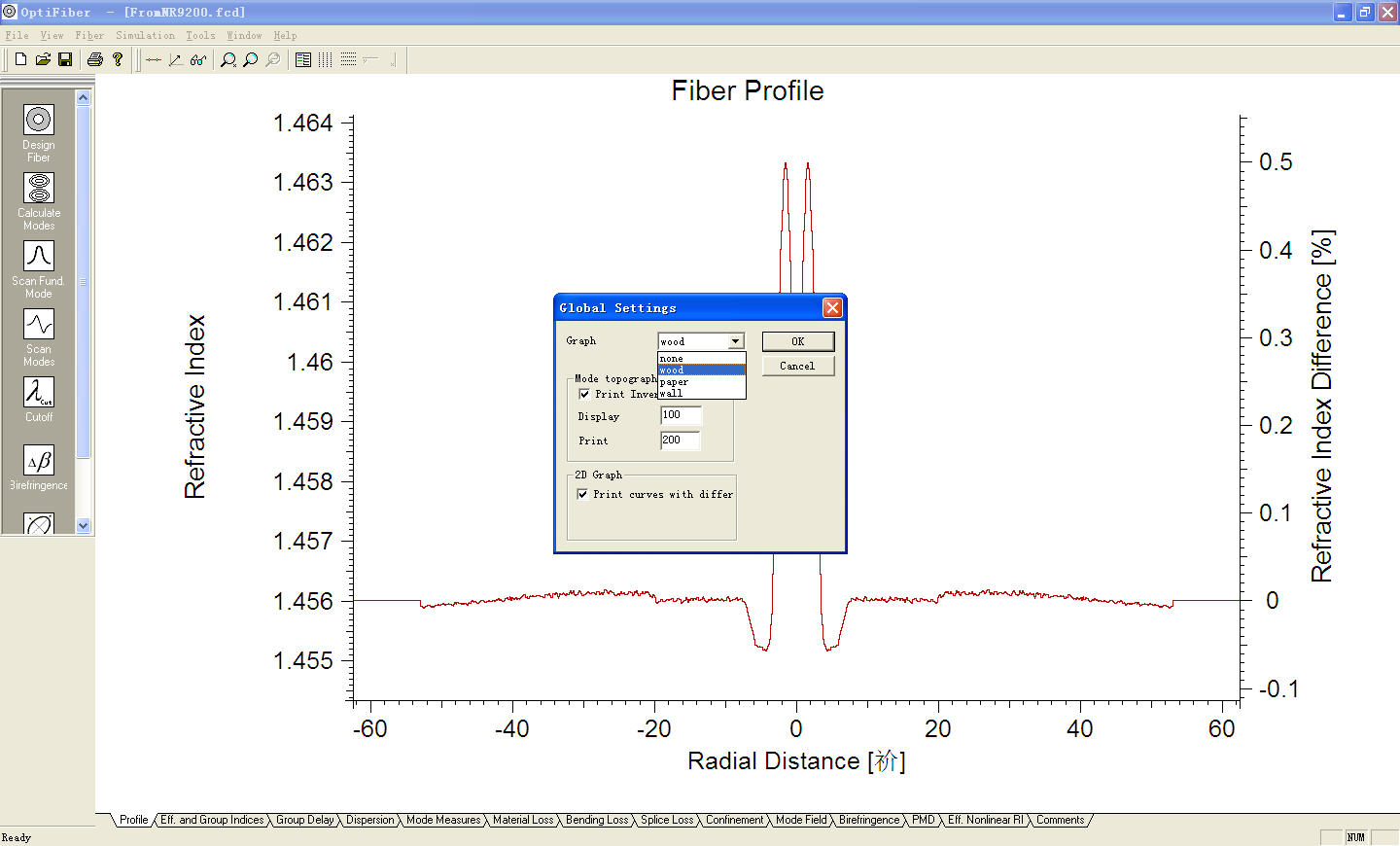Confirm Global Settings with OK

click(798, 341)
